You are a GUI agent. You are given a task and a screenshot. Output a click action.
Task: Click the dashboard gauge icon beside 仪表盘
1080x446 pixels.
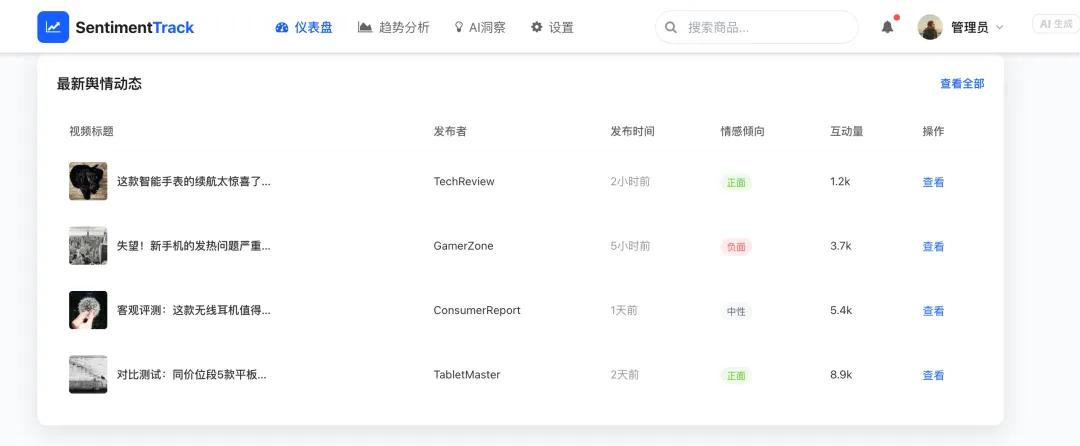[x=281, y=28]
